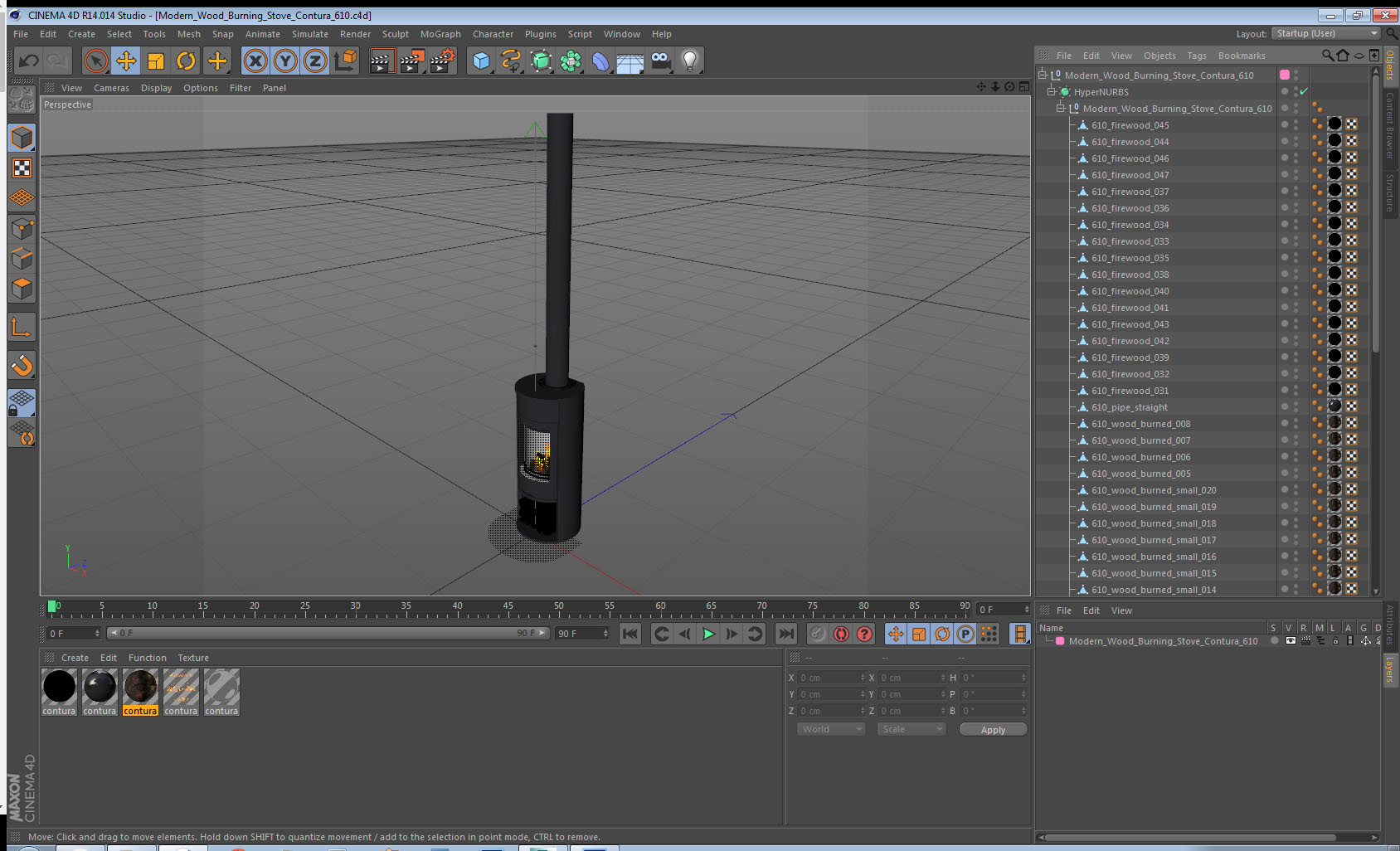Open the viewport Cameras menu

click(111, 88)
